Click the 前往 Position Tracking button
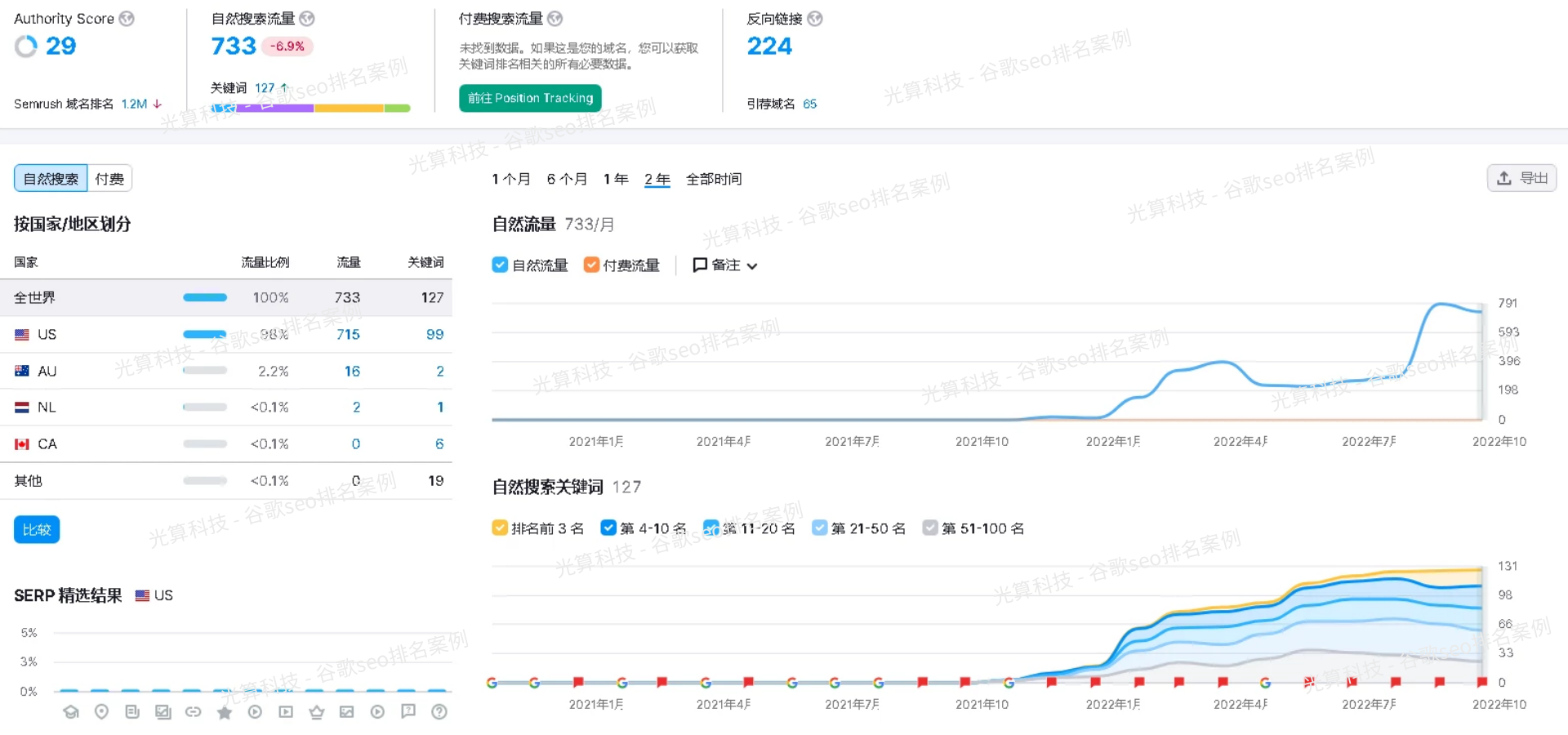Screen dimensions: 1568x735 click(530, 98)
